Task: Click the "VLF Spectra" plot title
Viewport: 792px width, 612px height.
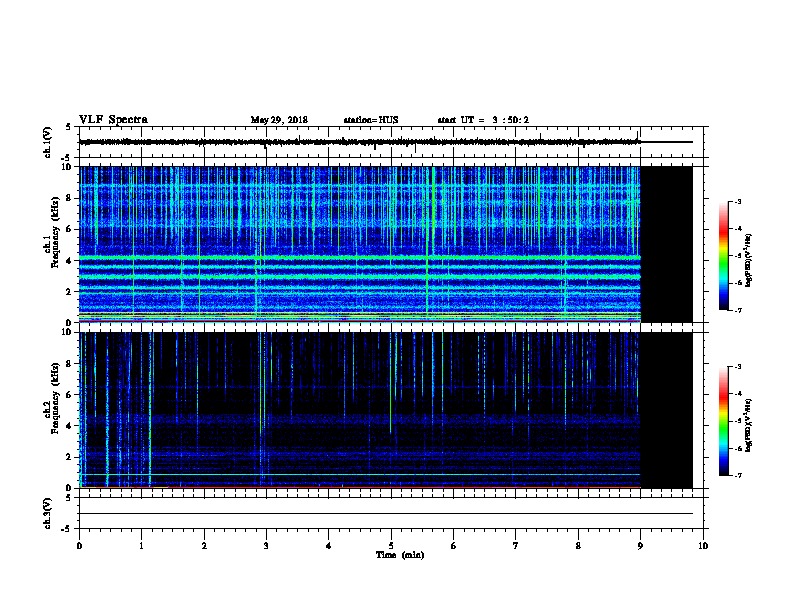Action: (x=113, y=120)
